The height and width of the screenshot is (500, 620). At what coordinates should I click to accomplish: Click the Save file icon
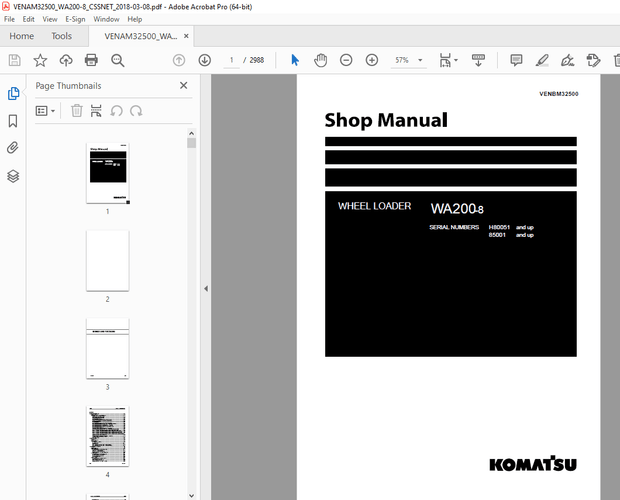point(15,60)
